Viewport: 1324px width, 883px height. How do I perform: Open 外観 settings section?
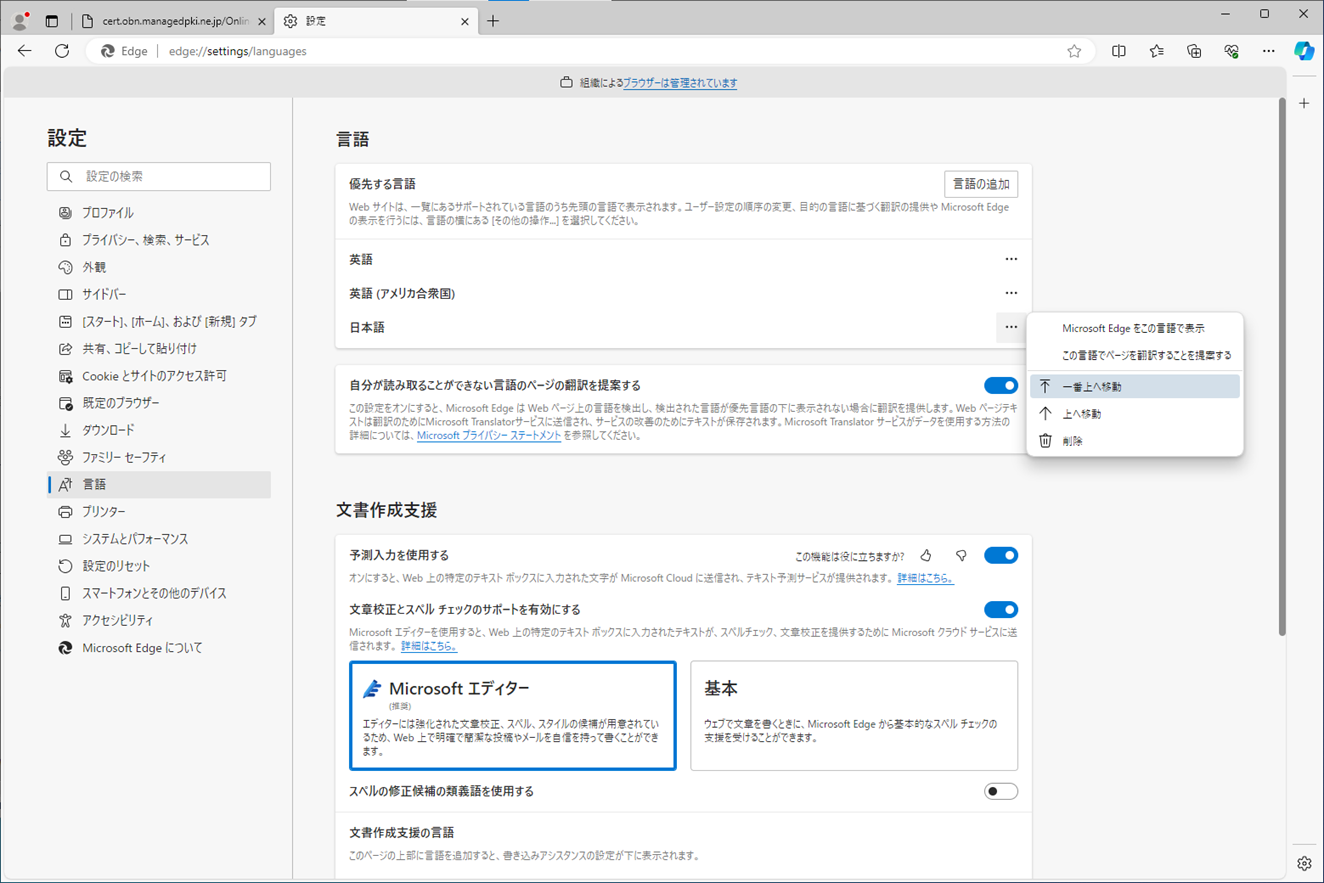159,267
